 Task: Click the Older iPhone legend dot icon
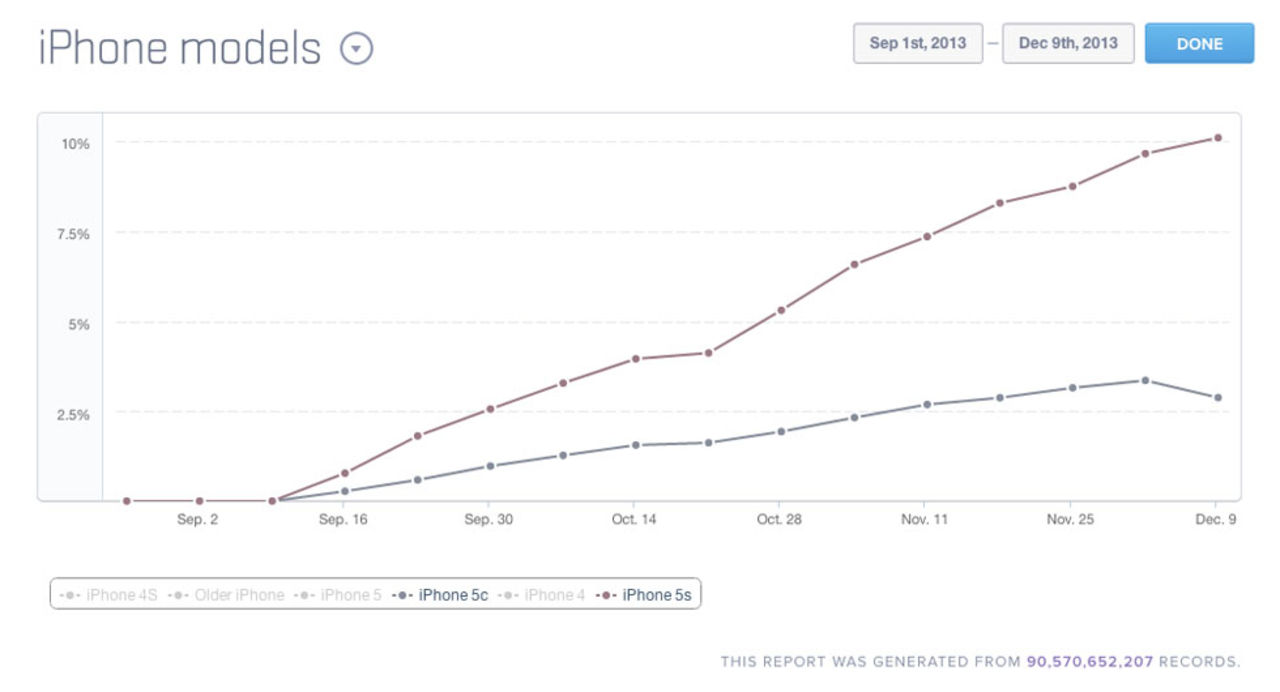(x=176, y=594)
